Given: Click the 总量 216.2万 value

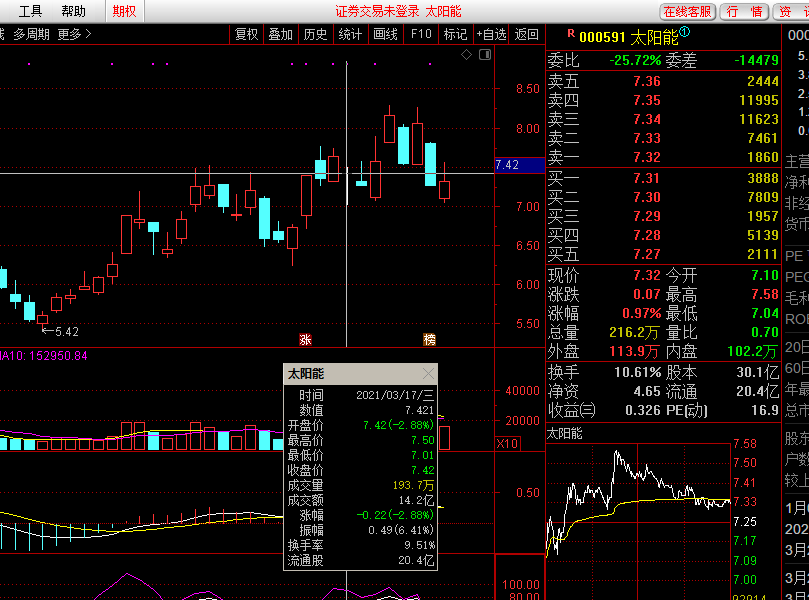Looking at the screenshot, I should pos(634,333).
